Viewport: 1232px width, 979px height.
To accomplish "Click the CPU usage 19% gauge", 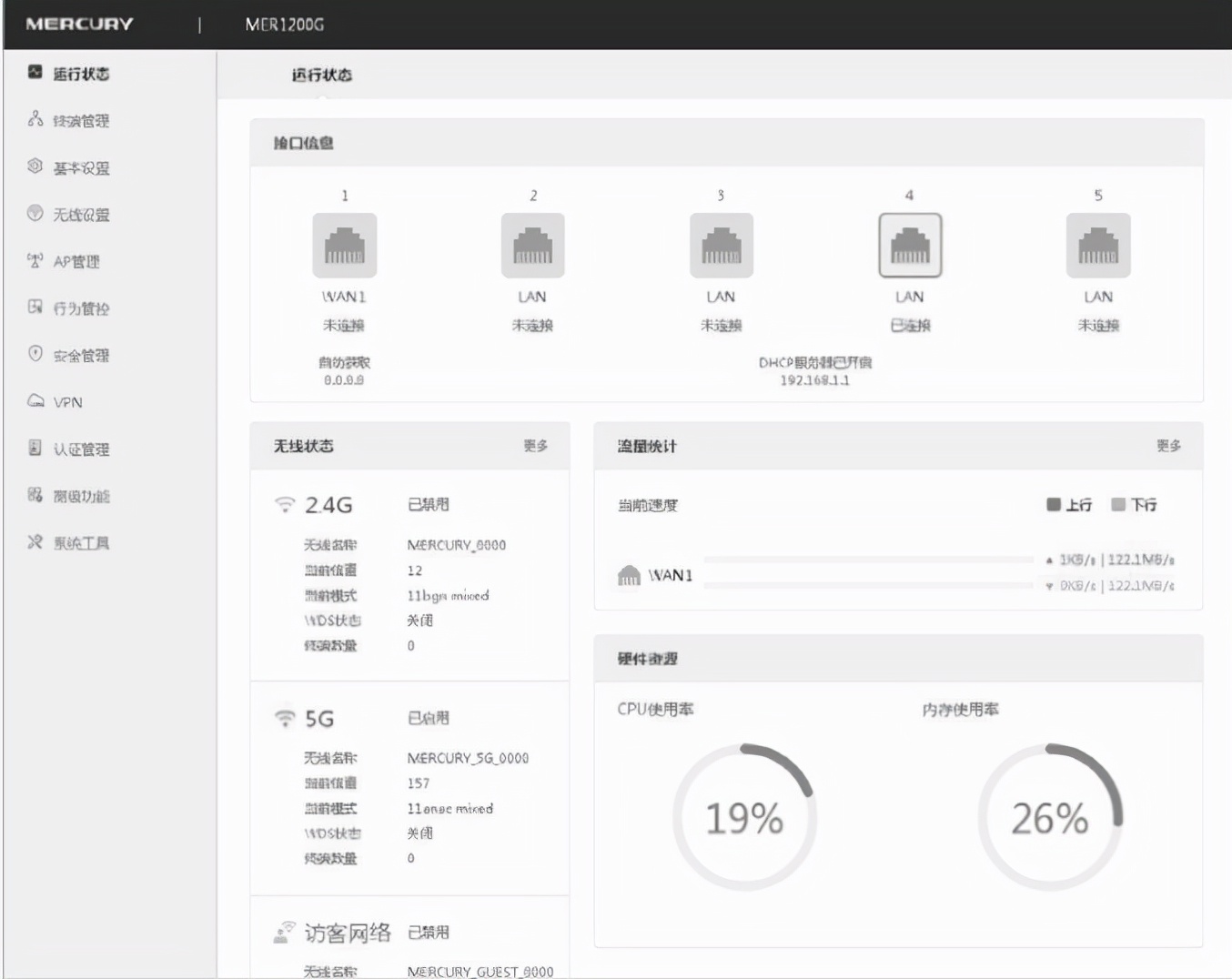I will point(744,817).
